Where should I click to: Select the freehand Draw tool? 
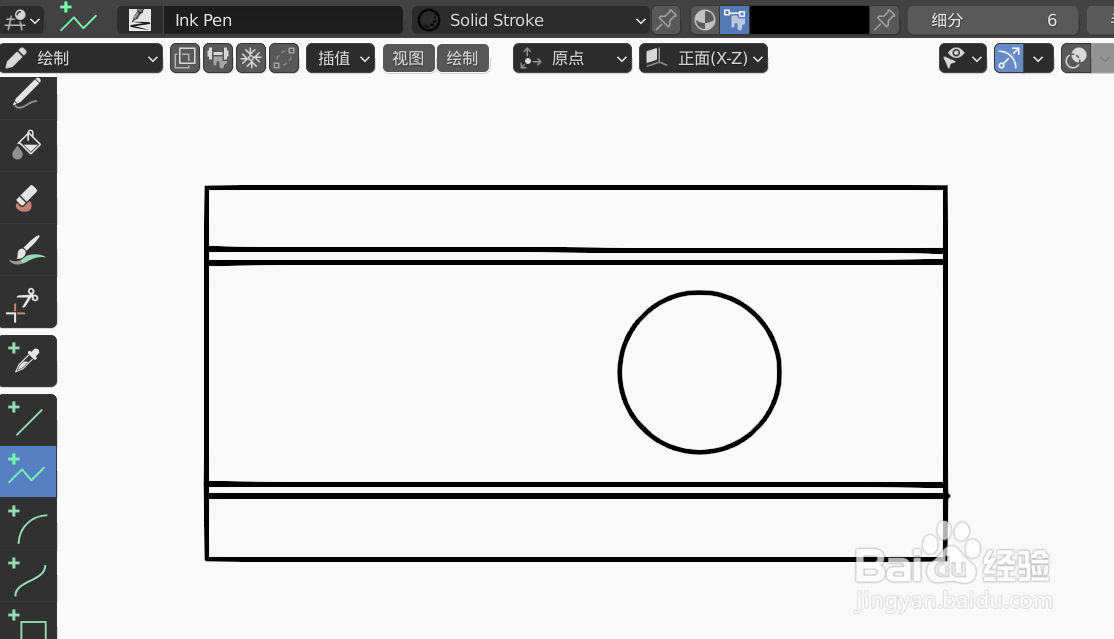28,95
